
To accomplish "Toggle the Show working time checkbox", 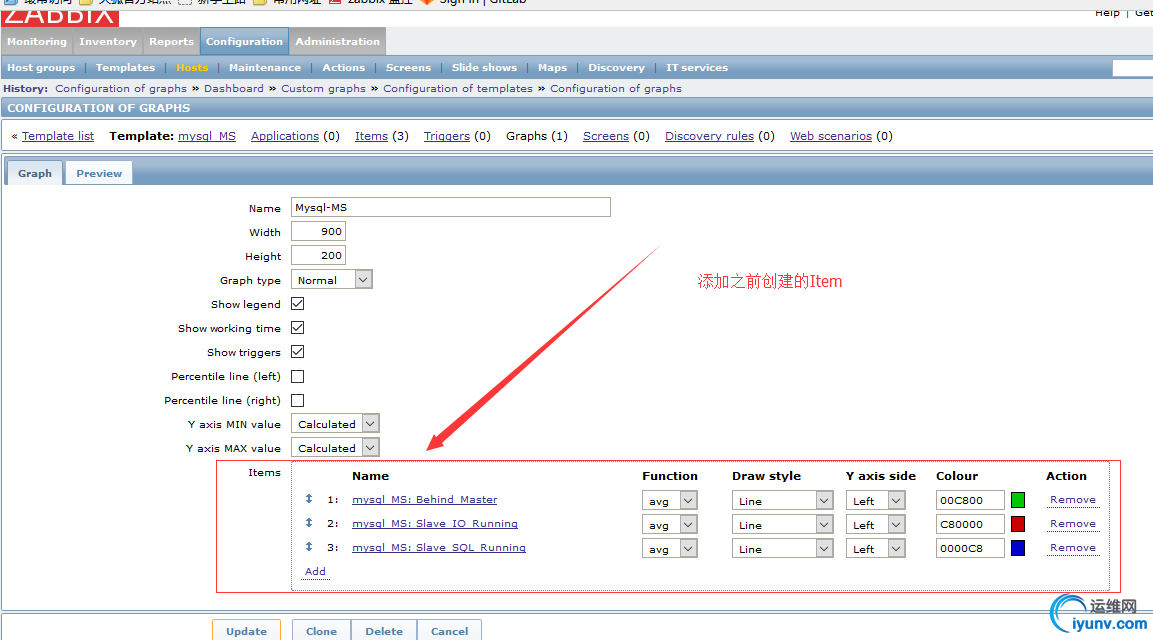I will pos(298,328).
